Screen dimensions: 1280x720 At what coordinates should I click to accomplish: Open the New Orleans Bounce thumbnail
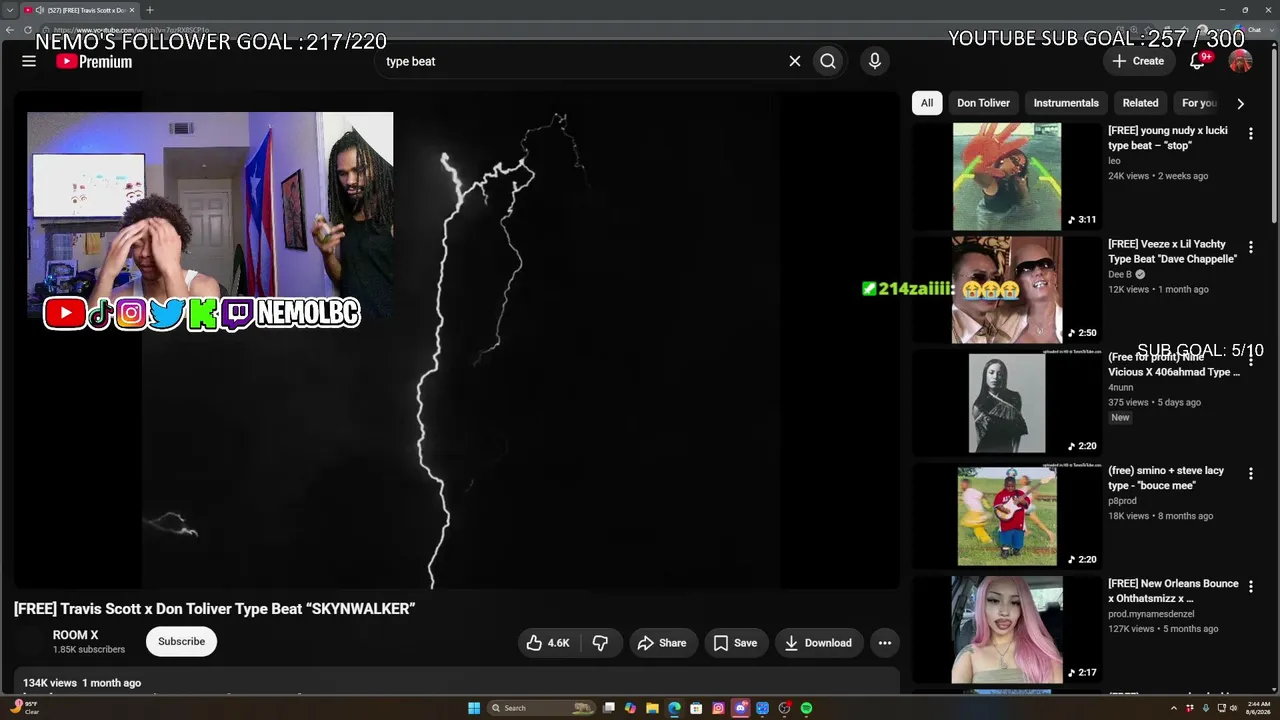click(1007, 630)
